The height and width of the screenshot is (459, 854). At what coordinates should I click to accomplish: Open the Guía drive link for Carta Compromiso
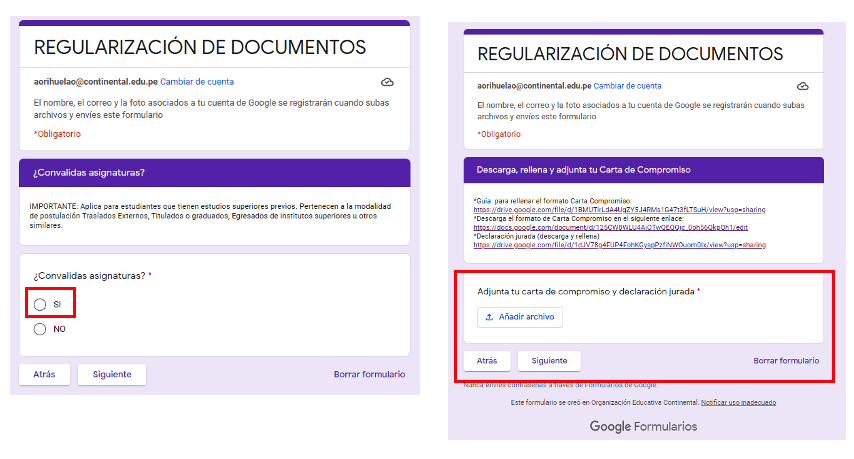click(x=619, y=210)
